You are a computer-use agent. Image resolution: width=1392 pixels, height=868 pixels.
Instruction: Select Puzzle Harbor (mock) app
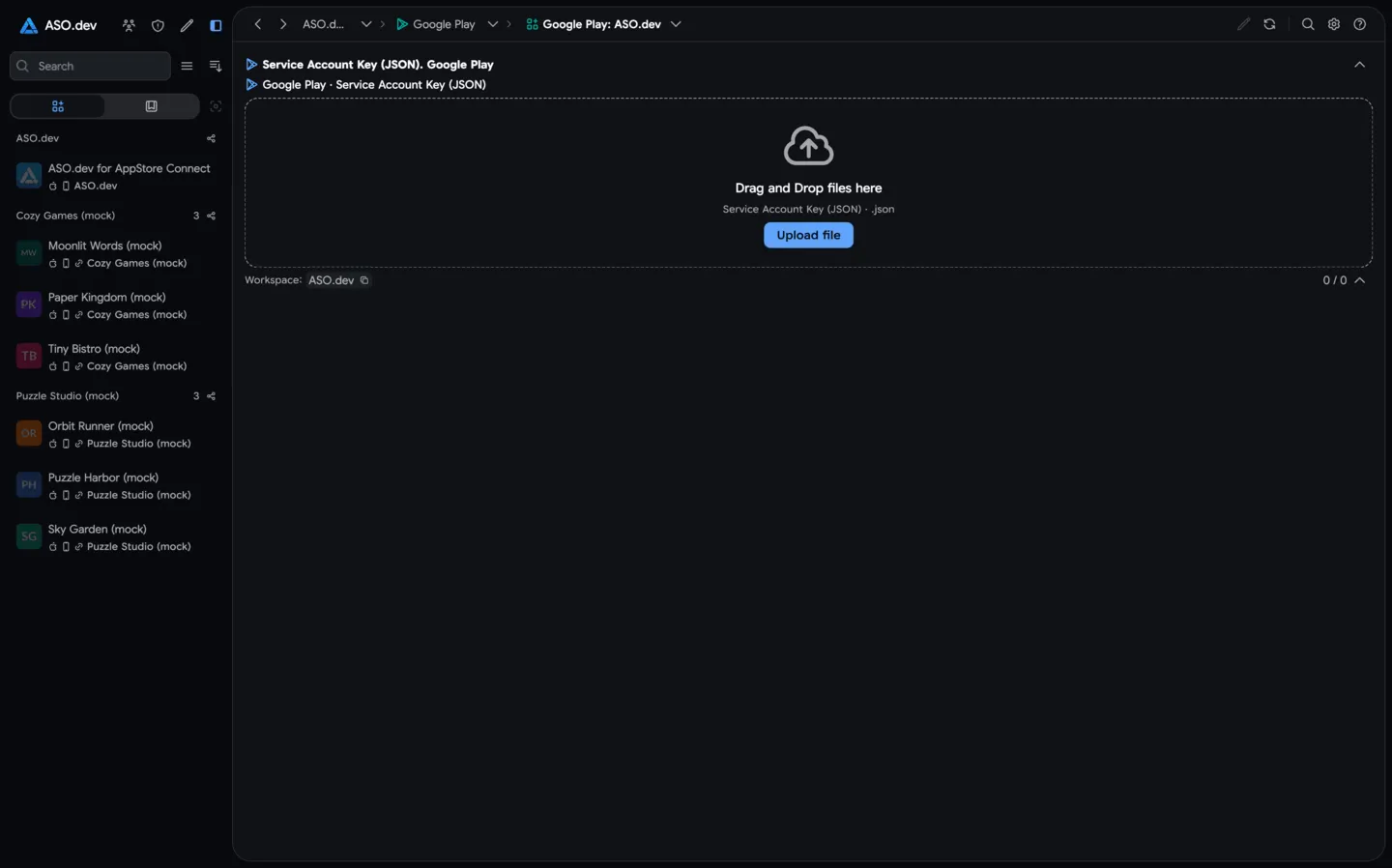[x=116, y=485]
